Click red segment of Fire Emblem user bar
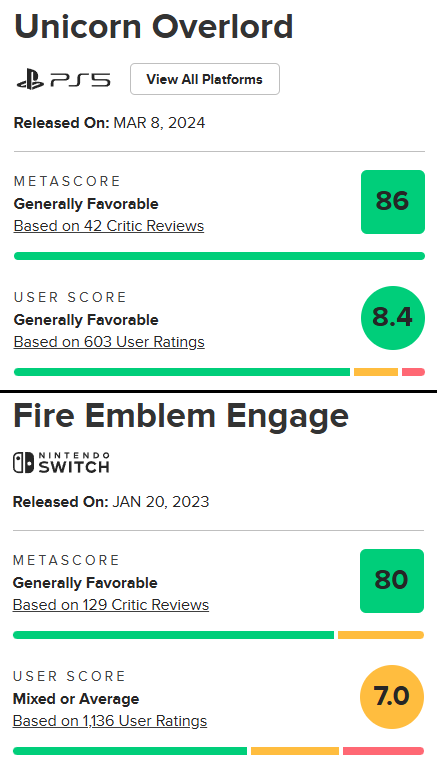Image resolution: width=437 pixels, height=761 pixels. click(x=384, y=751)
